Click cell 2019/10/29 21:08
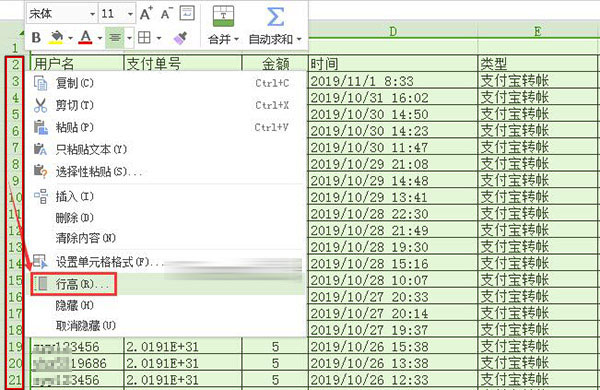 393,164
